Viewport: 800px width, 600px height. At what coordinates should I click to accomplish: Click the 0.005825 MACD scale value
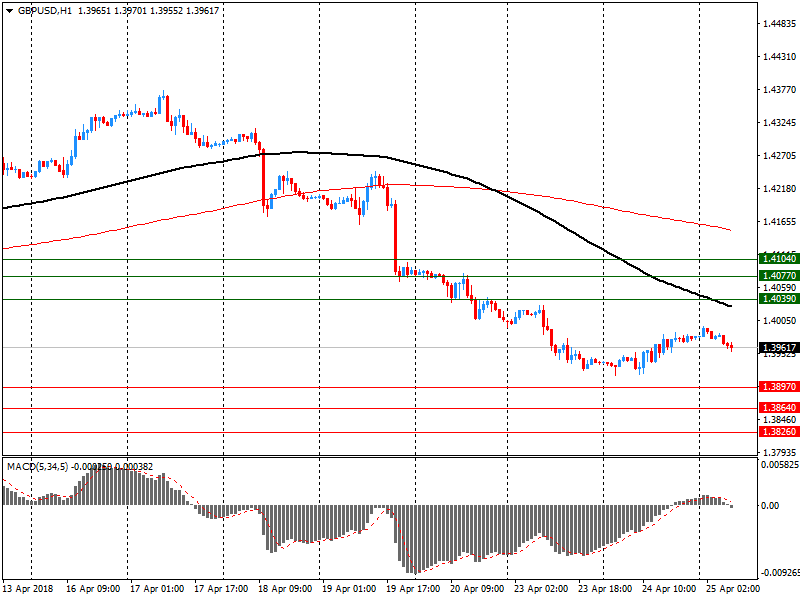[x=780, y=465]
